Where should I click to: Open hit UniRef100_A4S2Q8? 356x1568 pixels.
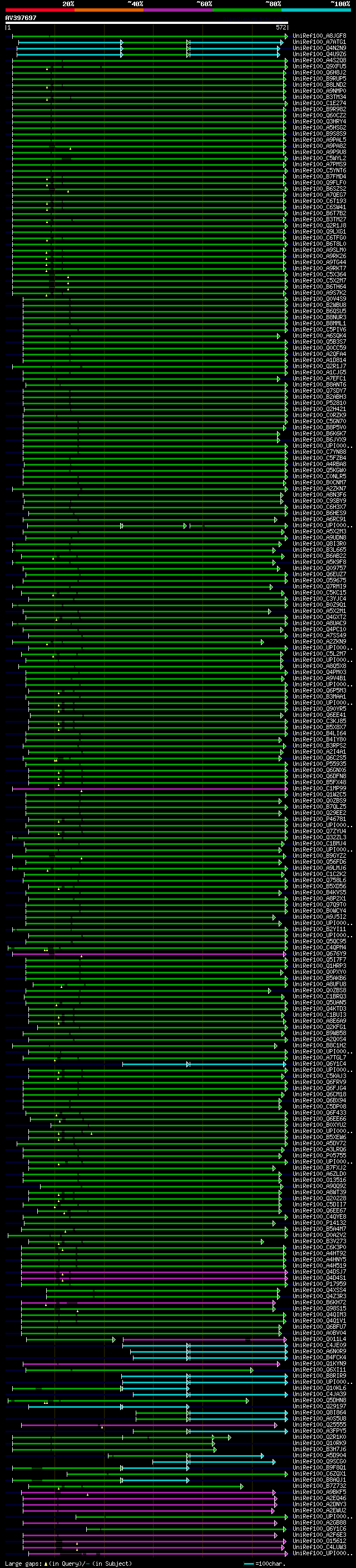(x=319, y=60)
